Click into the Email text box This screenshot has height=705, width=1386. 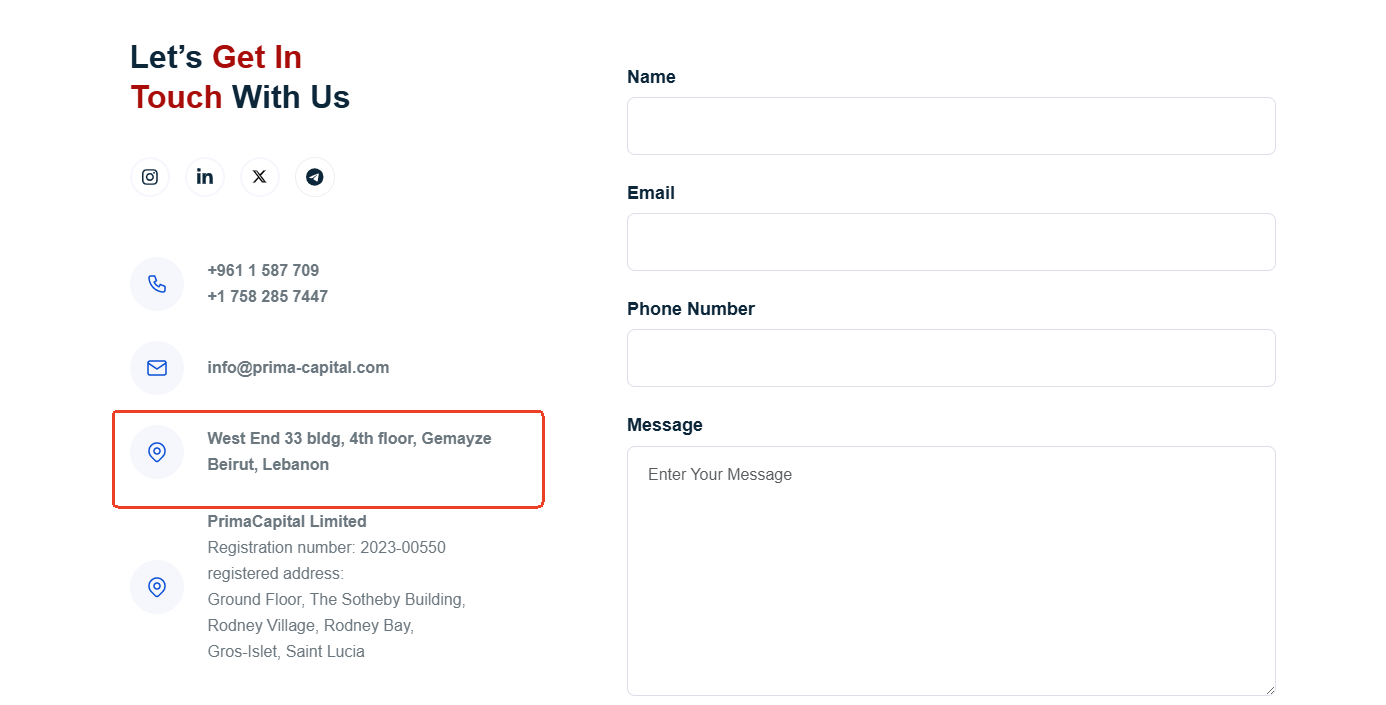tap(951, 242)
